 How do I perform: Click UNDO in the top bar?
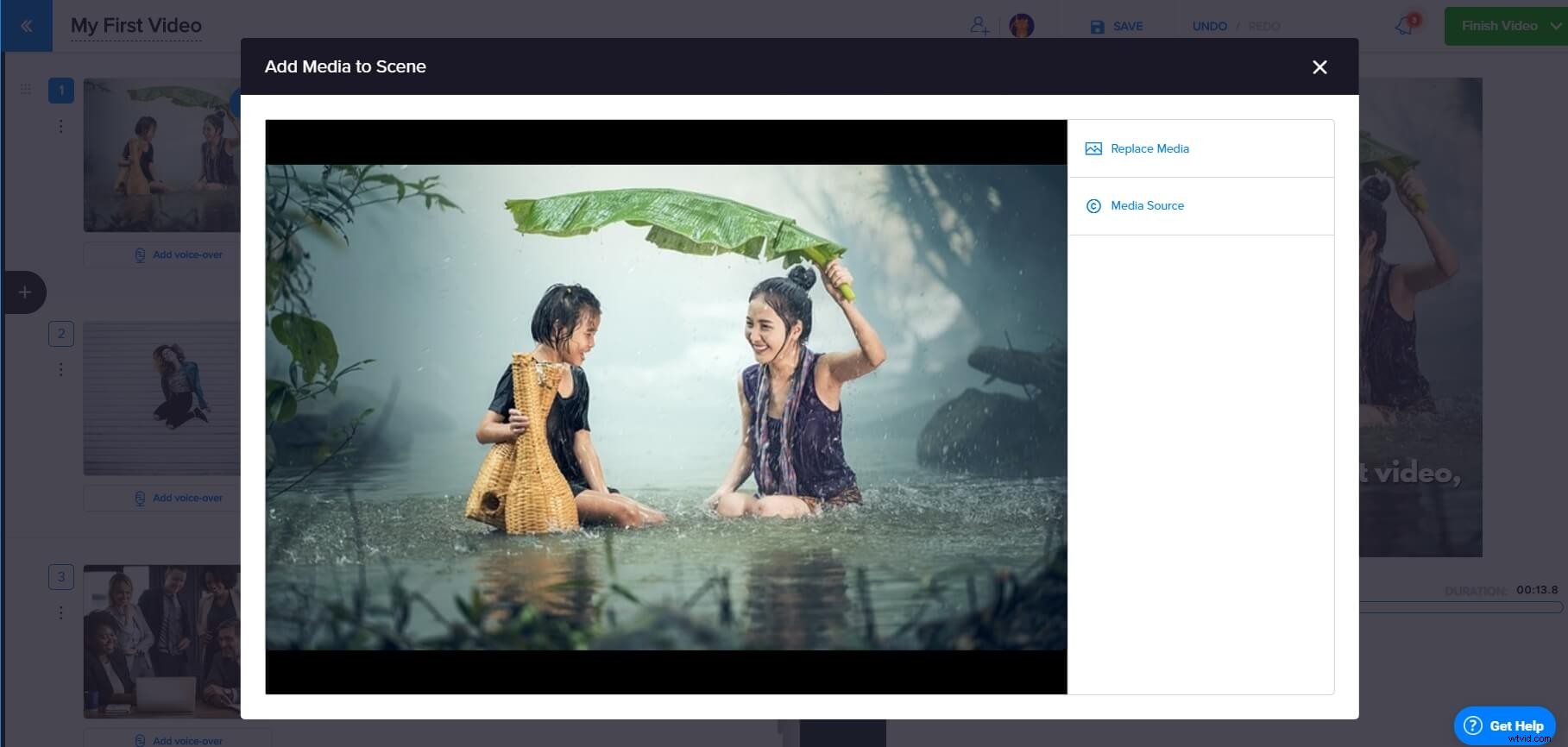[1210, 27]
